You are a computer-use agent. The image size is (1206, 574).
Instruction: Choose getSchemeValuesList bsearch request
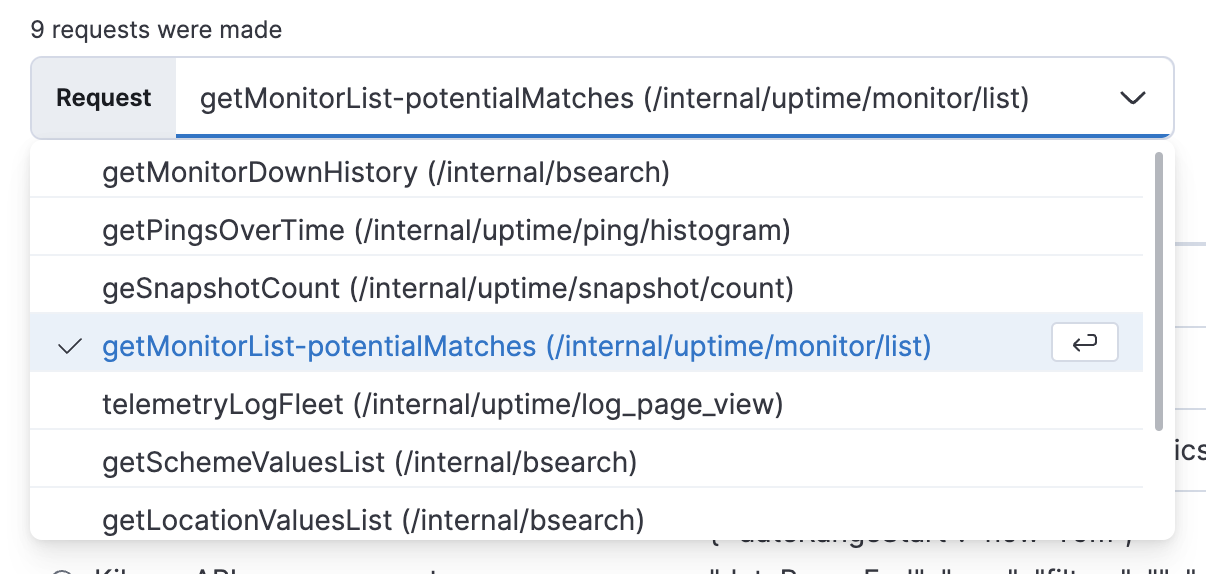point(369,462)
